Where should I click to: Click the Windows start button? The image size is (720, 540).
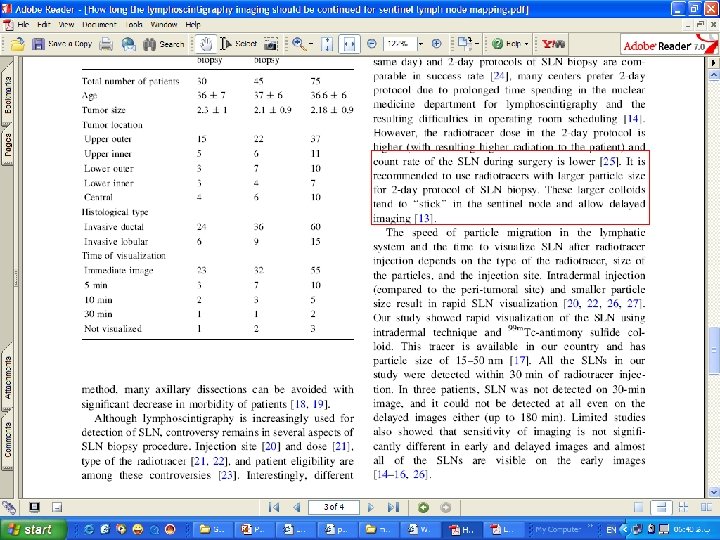(x=32, y=529)
